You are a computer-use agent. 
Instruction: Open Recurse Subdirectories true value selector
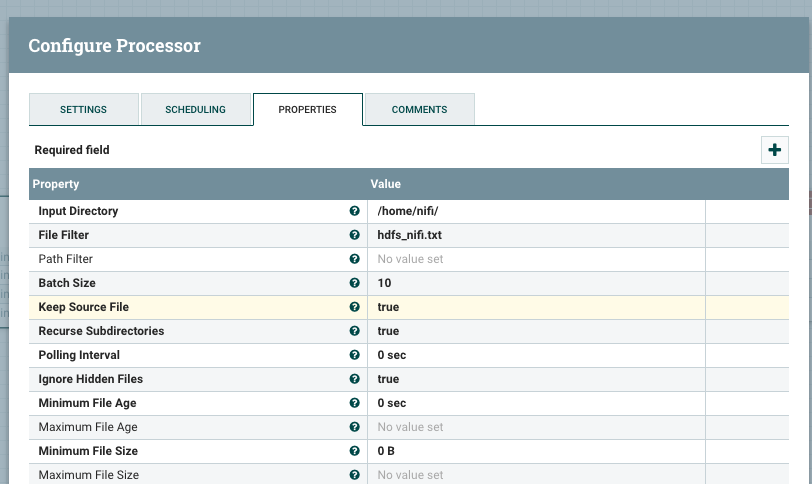coord(536,331)
